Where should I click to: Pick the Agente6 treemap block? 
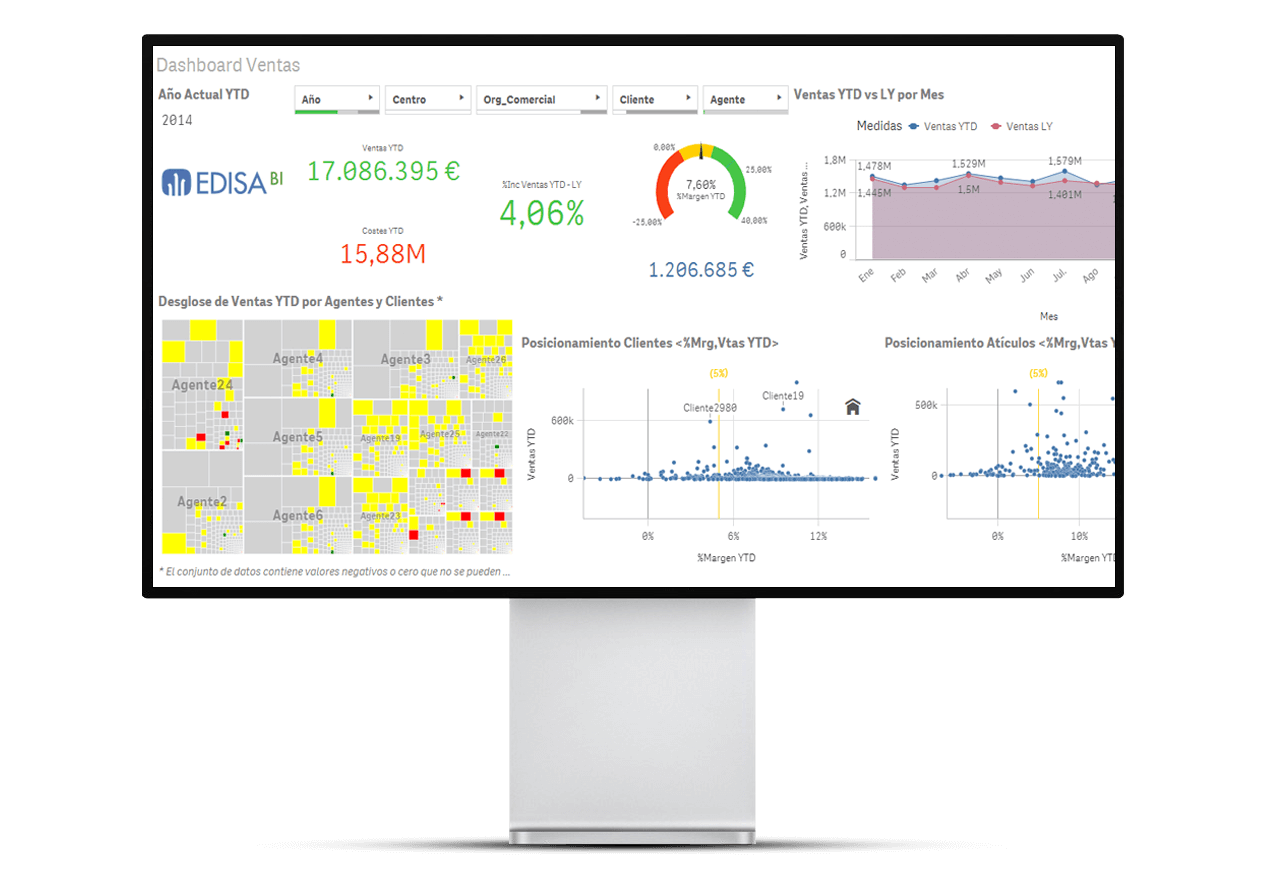tap(298, 515)
